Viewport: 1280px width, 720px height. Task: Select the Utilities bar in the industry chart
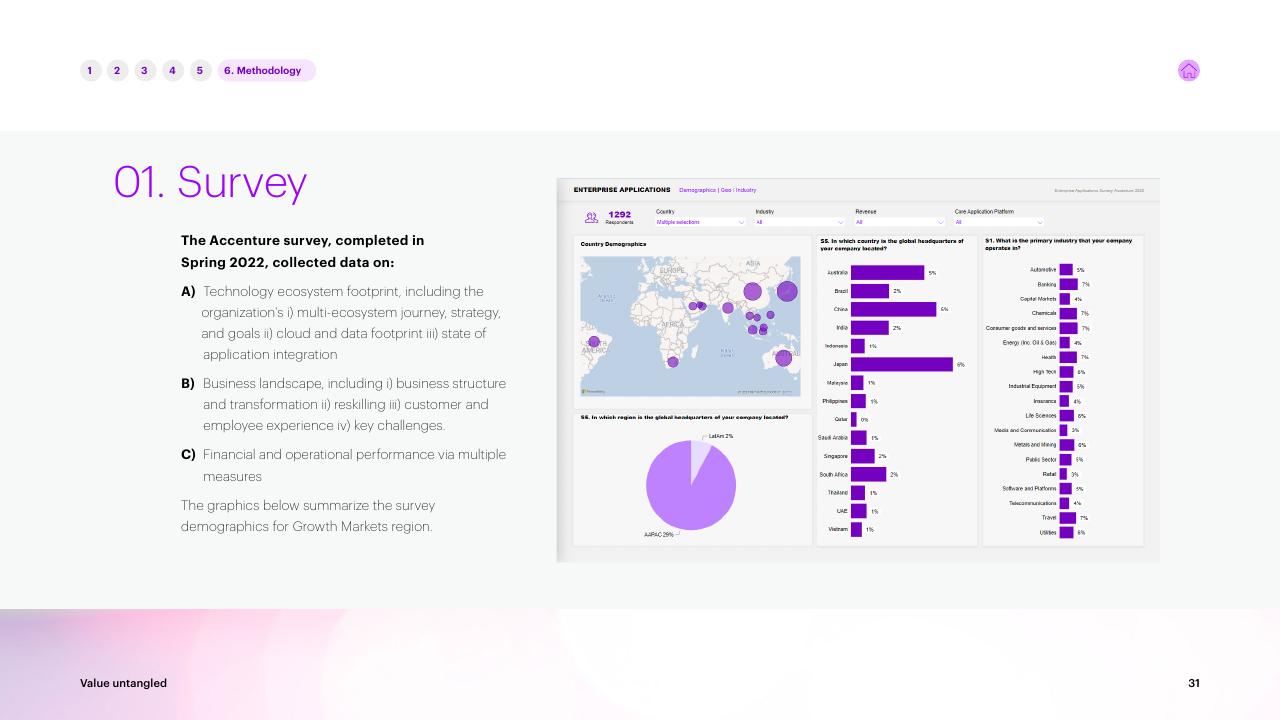pos(1066,533)
